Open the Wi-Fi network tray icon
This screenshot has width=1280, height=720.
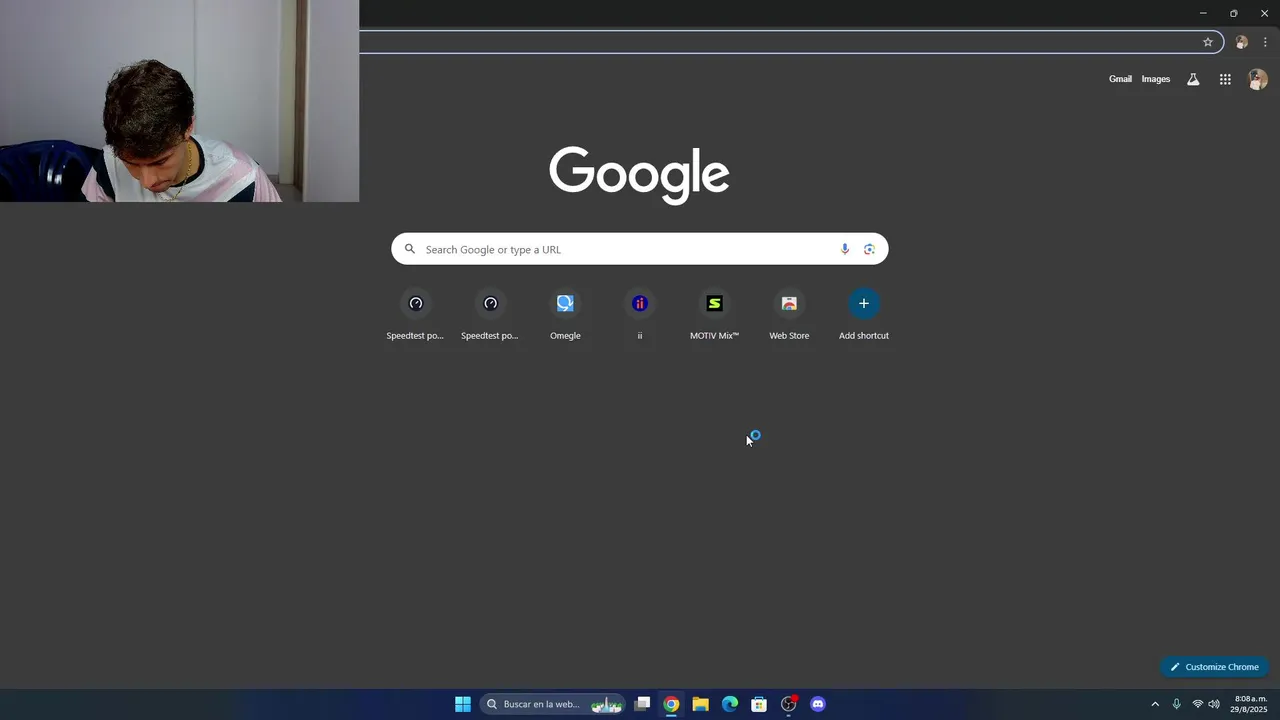[x=1197, y=704]
